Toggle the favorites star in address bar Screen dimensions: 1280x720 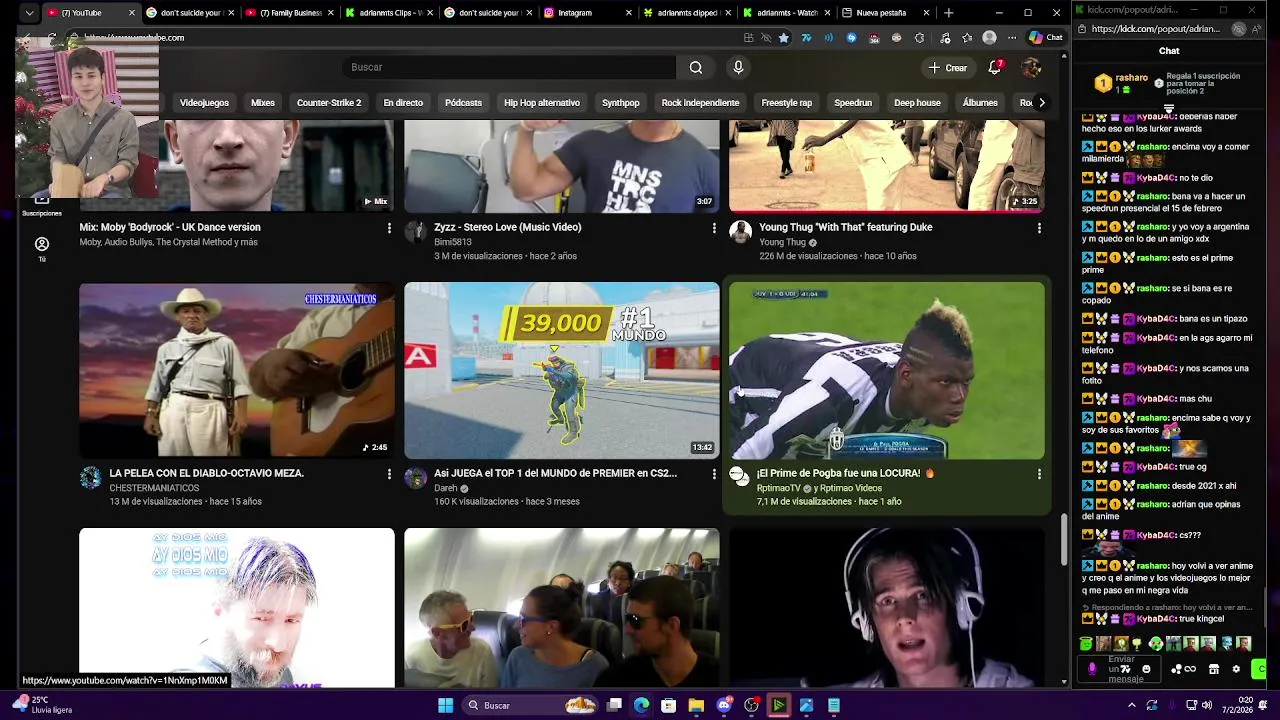point(783,37)
